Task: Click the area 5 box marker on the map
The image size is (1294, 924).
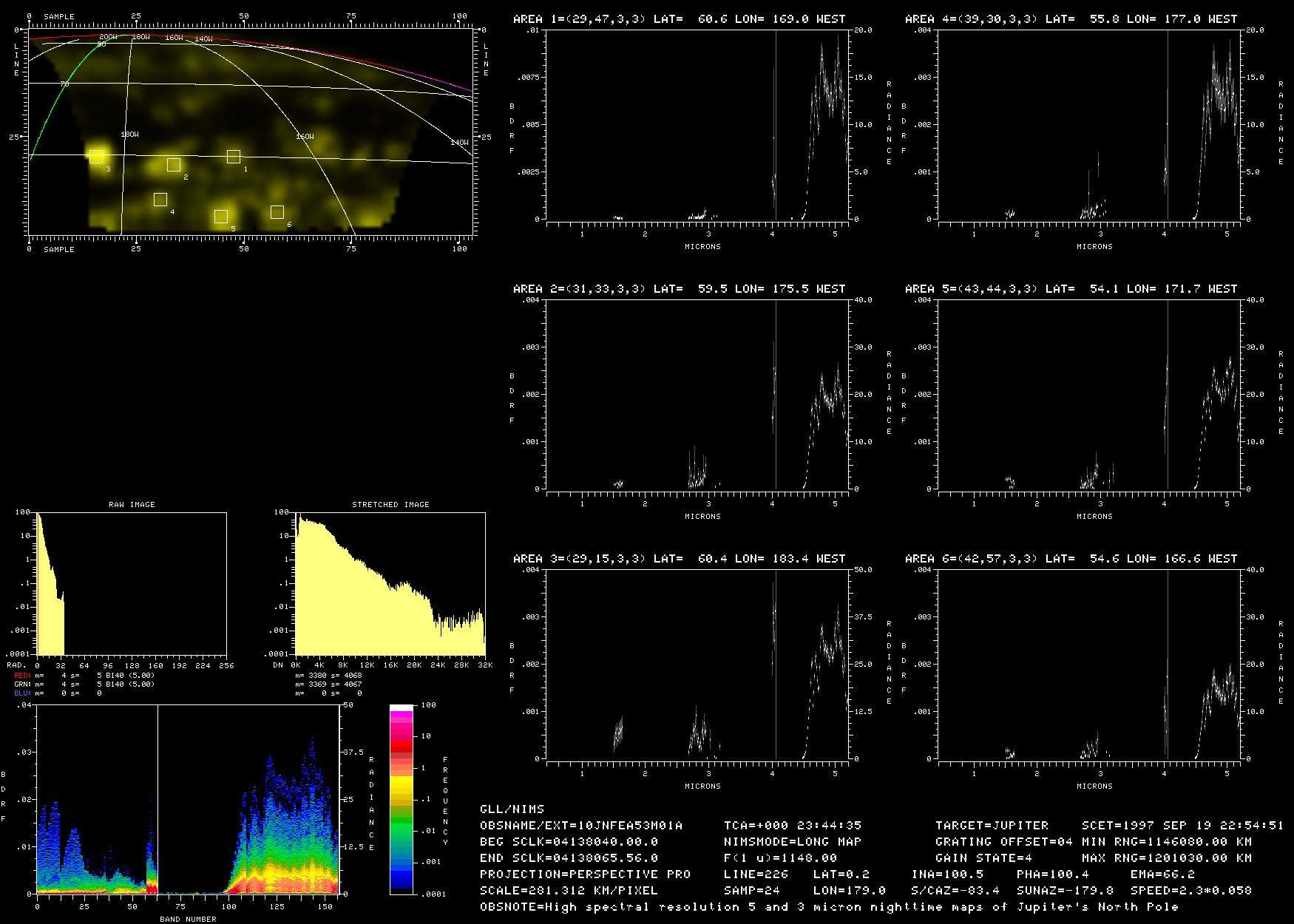Action: [x=220, y=217]
